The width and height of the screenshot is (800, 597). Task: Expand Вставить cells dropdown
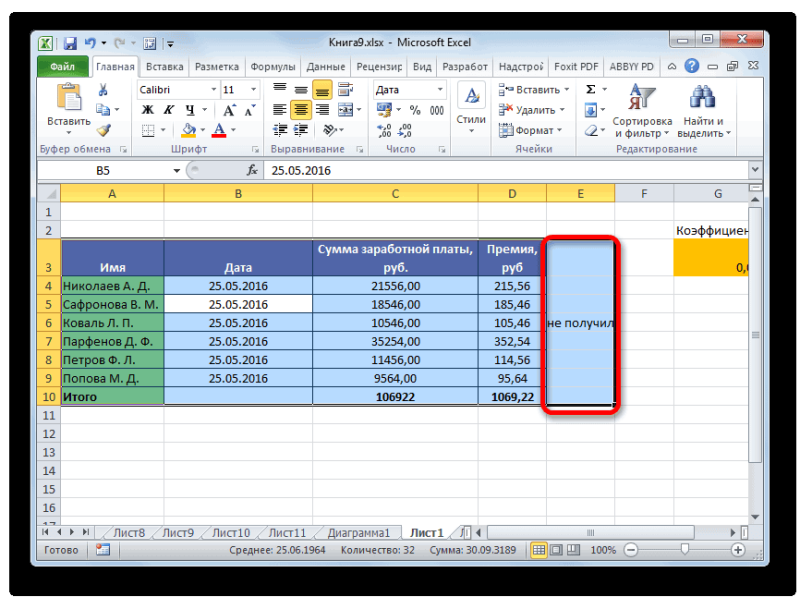[x=567, y=90]
